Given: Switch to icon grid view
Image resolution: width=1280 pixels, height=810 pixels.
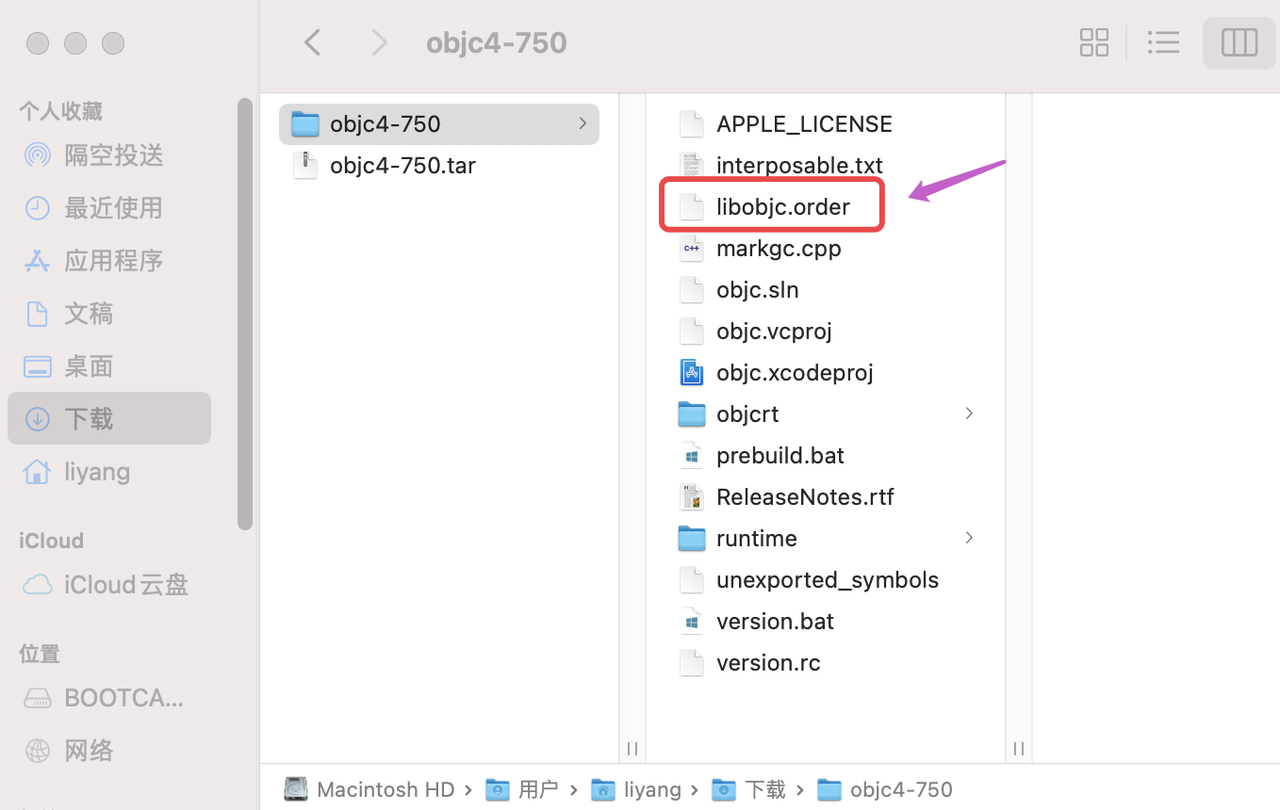Looking at the screenshot, I should tap(1094, 42).
